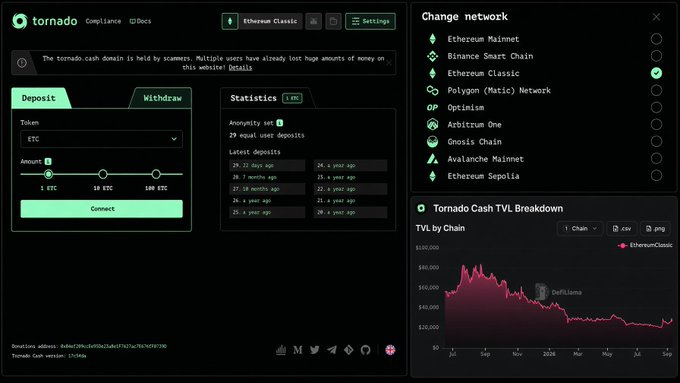Click the Avalanche Mainnet logo icon
This screenshot has width=680, height=383.
coord(432,159)
